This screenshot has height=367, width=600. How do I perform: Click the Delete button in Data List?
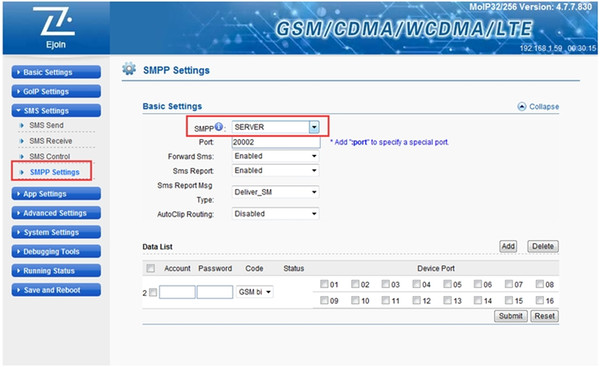543,246
